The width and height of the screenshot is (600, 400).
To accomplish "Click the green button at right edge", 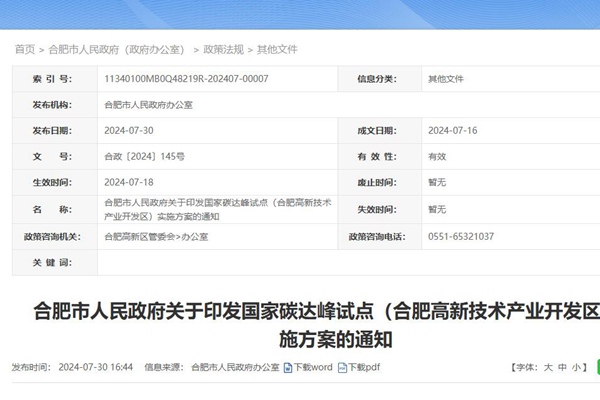I will click(x=596, y=367).
